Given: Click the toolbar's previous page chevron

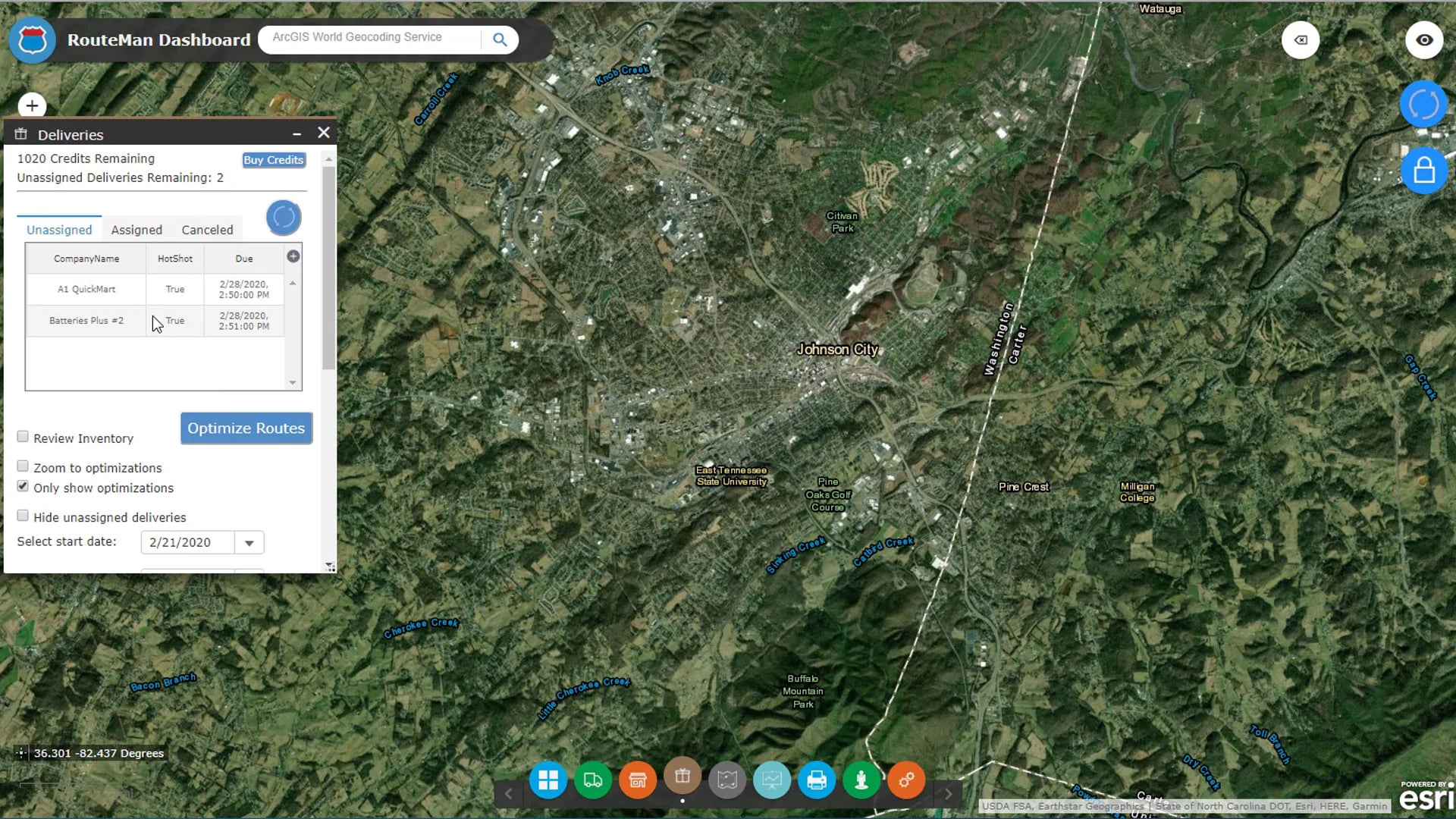Looking at the screenshot, I should tap(509, 794).
